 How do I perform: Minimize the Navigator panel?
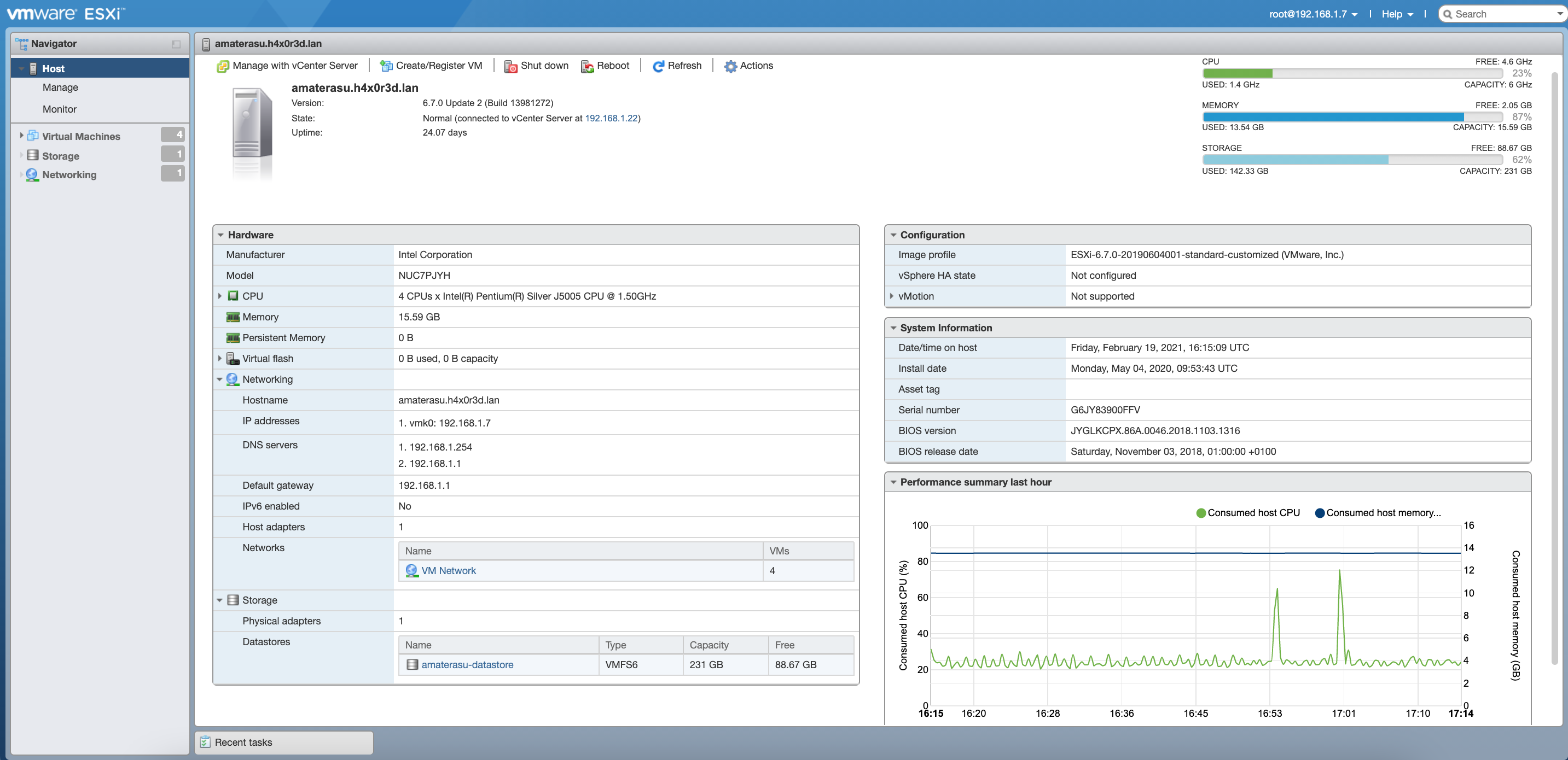click(x=176, y=44)
